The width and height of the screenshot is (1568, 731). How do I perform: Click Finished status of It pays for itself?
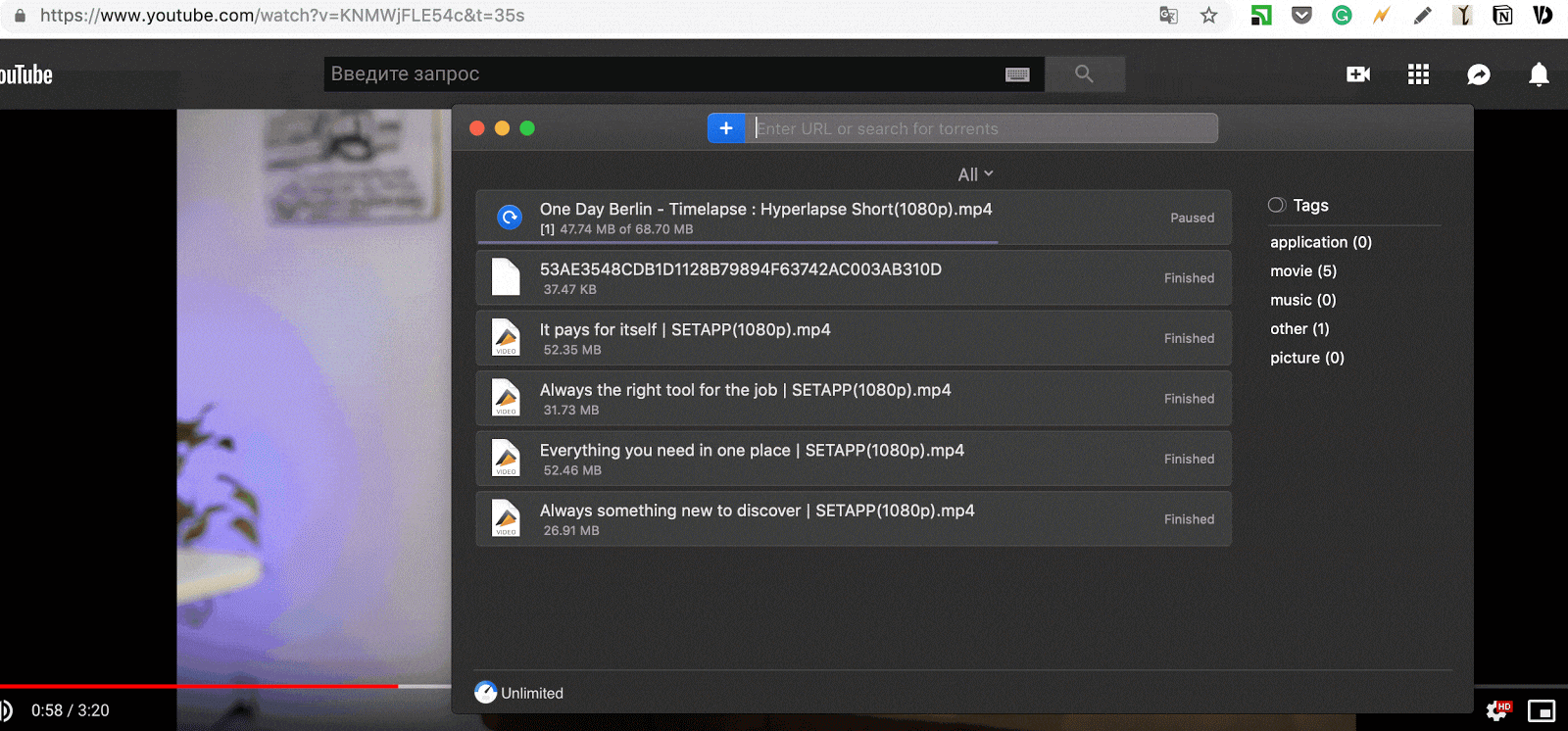coord(1189,338)
